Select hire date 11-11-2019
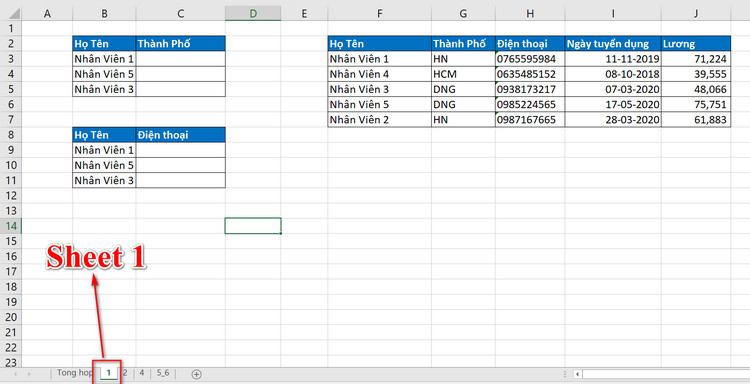This screenshot has height=384, width=750. (613, 59)
